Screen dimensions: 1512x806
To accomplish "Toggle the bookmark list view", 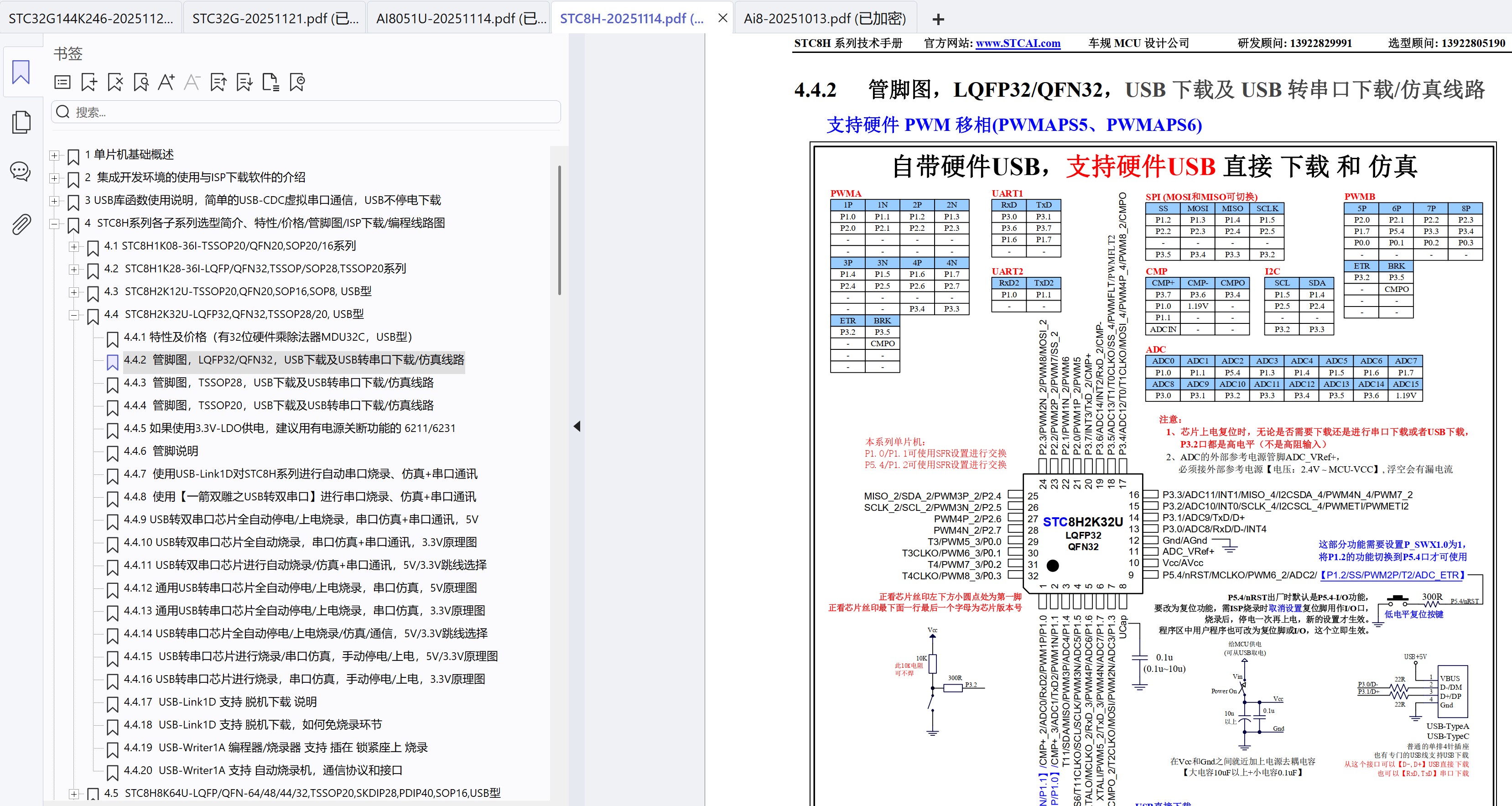I will pyautogui.click(x=62, y=82).
